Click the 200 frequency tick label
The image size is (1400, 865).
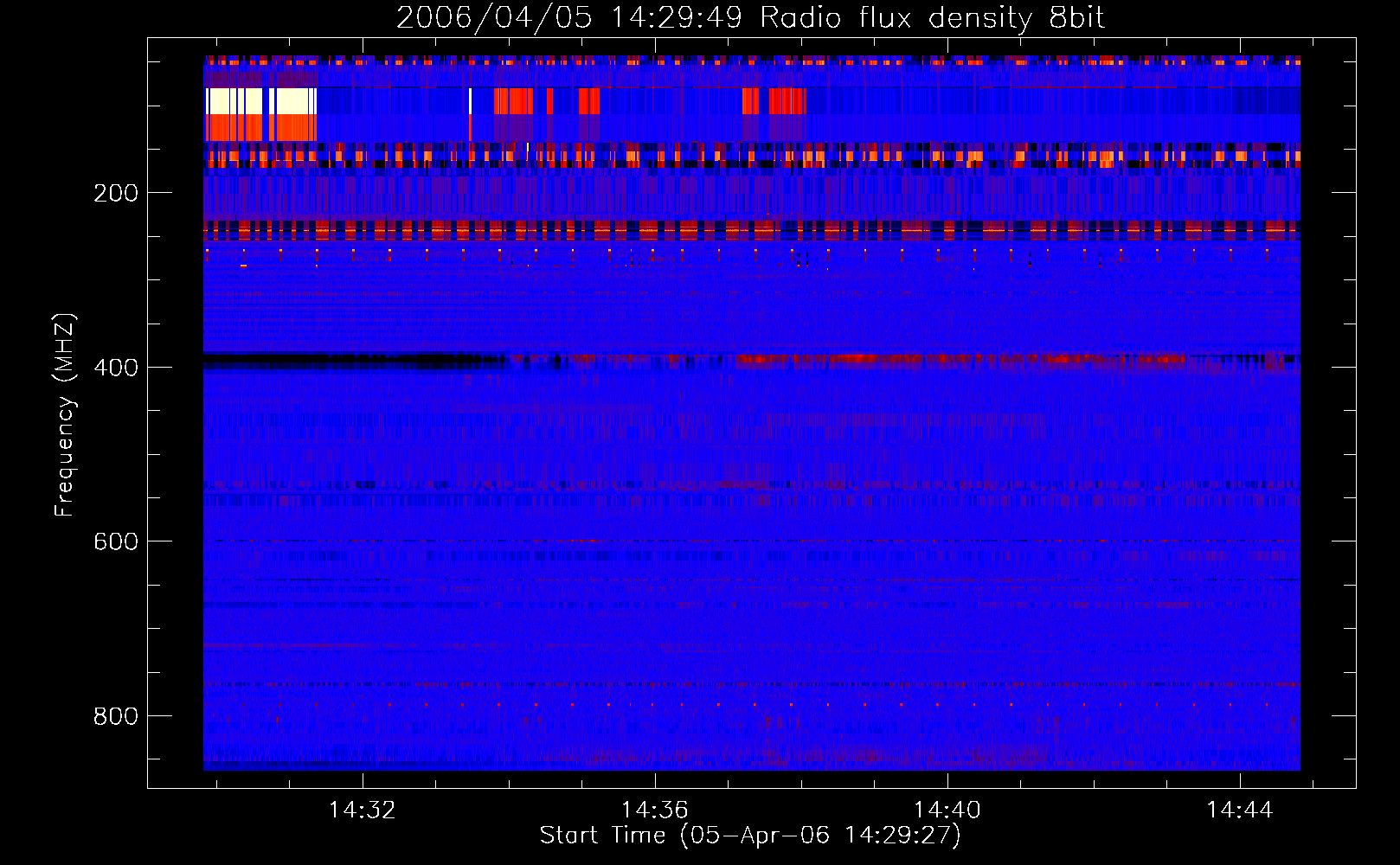(116, 193)
